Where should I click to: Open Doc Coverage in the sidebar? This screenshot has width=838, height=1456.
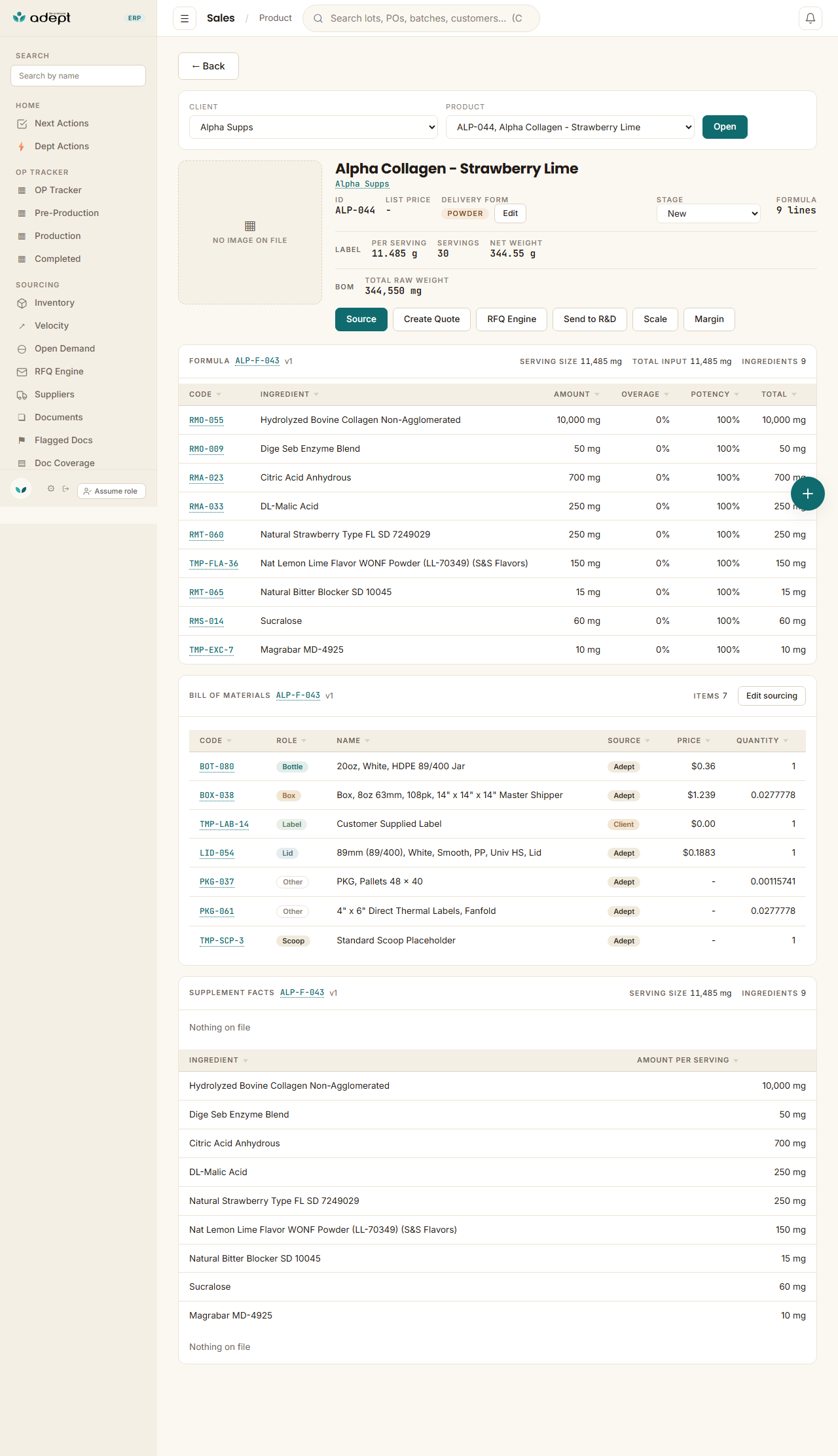pos(65,463)
